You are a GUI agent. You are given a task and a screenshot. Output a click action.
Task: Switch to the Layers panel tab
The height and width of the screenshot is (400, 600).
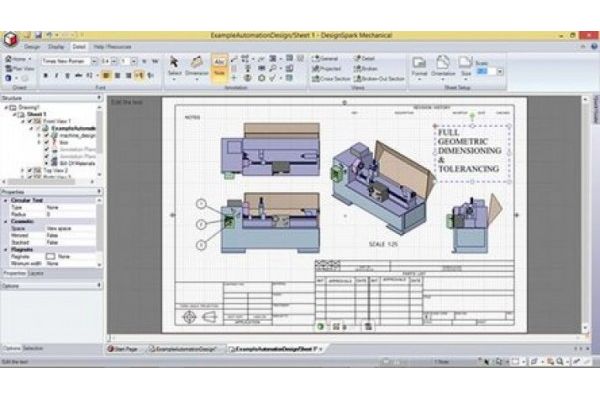pyautogui.click(x=36, y=273)
